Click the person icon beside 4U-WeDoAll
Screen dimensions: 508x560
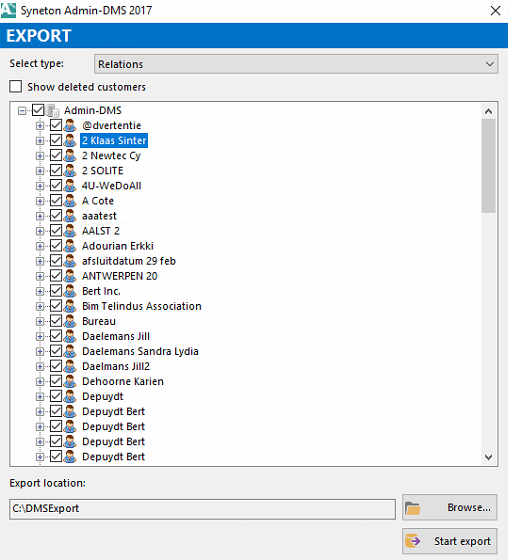coord(70,186)
